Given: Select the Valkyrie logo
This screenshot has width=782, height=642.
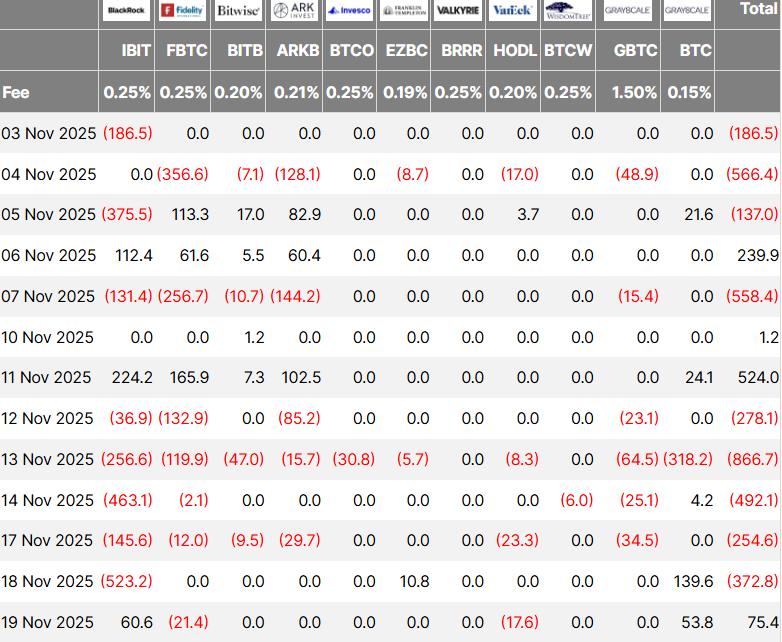Looking at the screenshot, I should coord(459,11).
